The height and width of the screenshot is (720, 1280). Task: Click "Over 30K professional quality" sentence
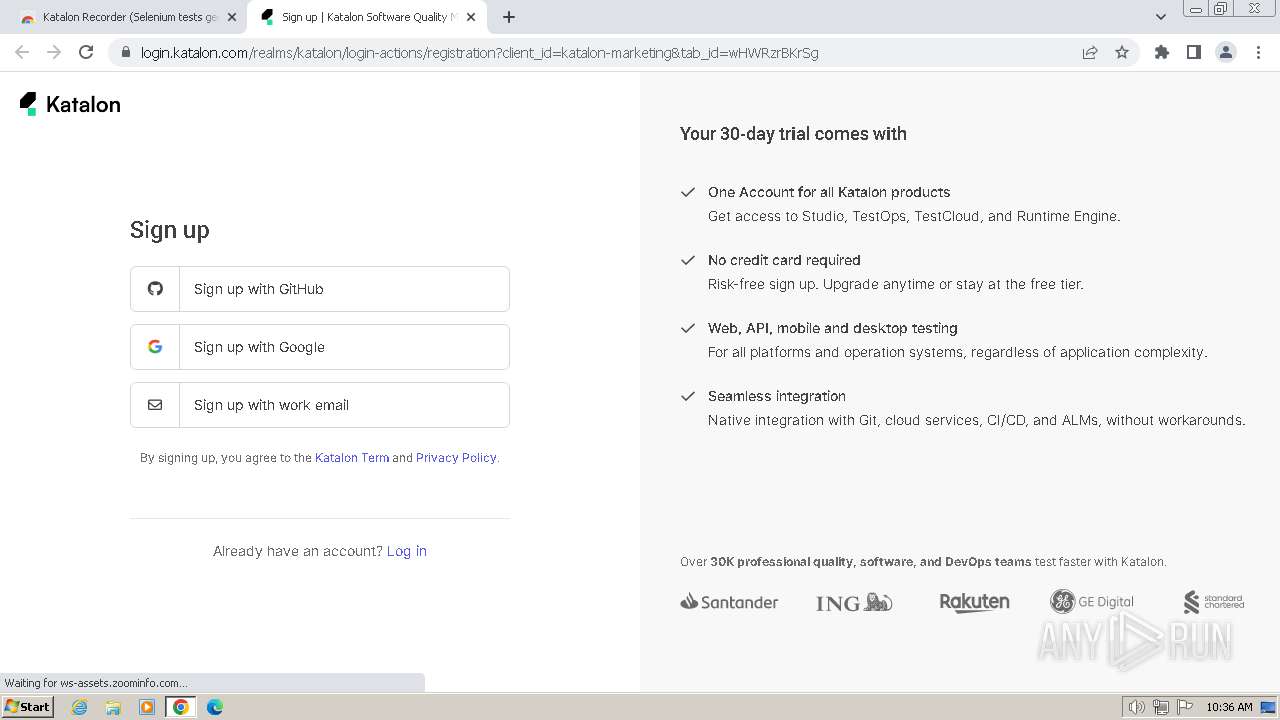pyautogui.click(x=923, y=562)
